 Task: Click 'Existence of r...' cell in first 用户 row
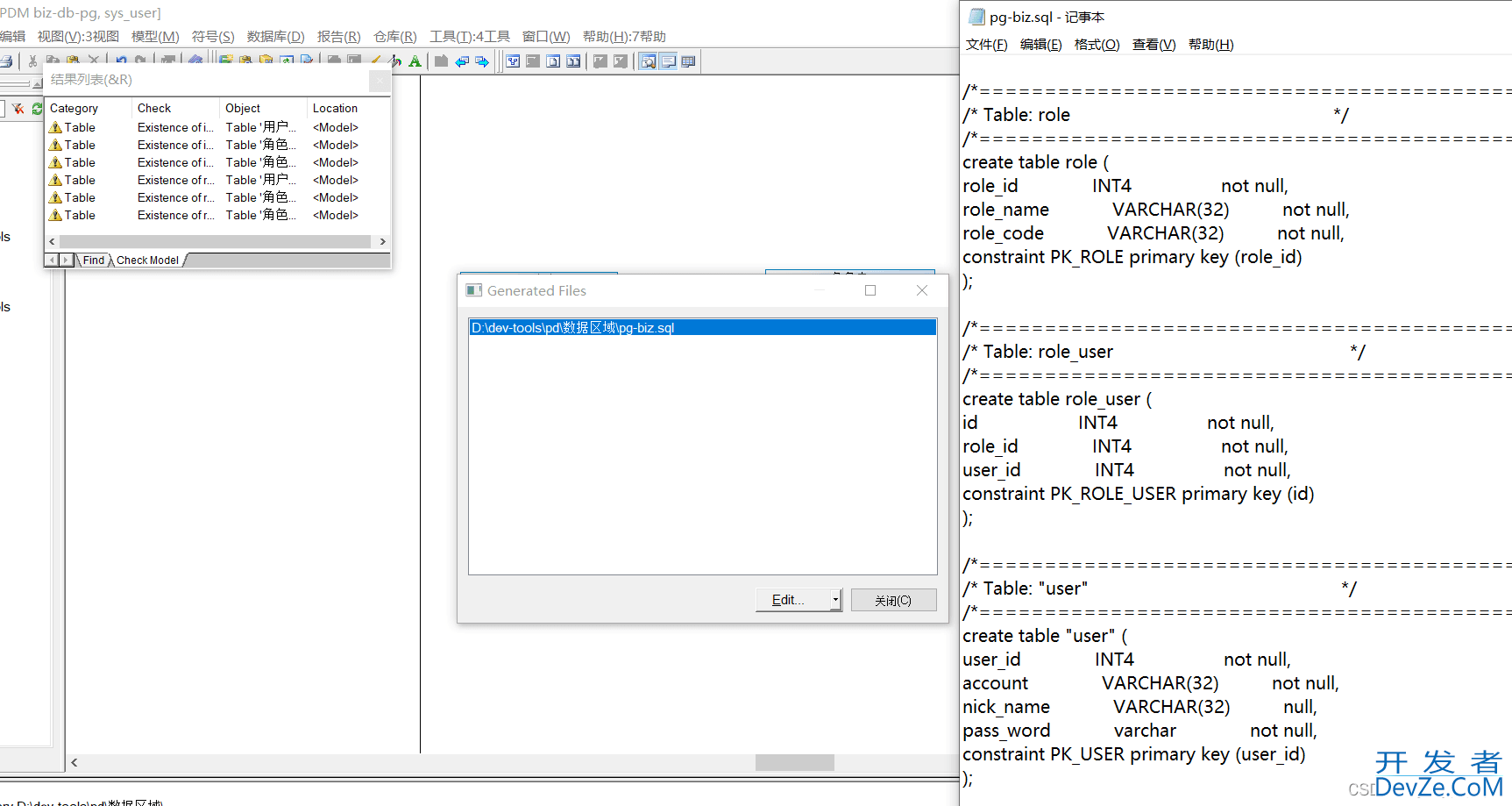click(175, 180)
